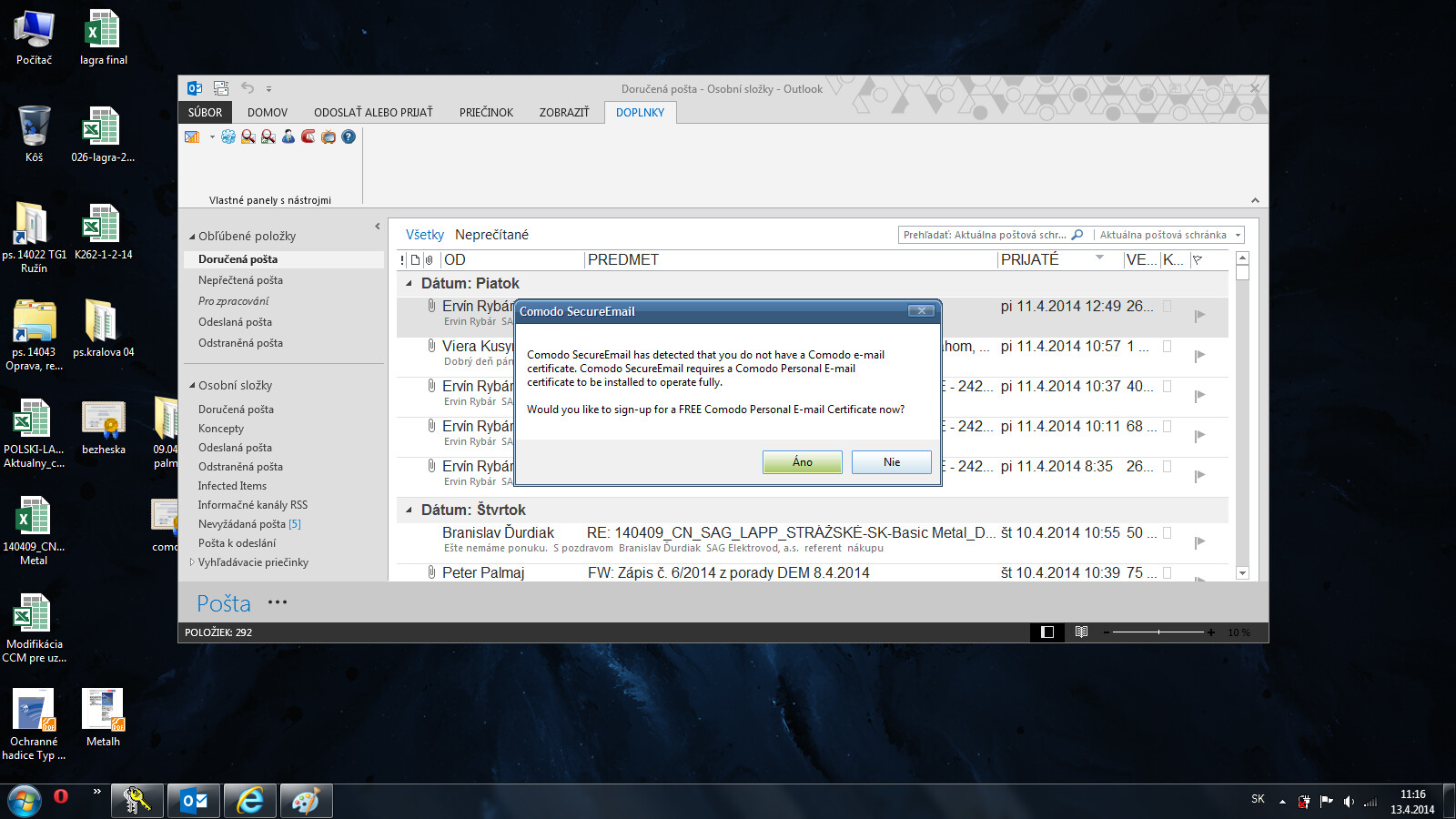Collapse the Dátum: Piatok group
This screenshot has height=819, width=1456.
[409, 284]
